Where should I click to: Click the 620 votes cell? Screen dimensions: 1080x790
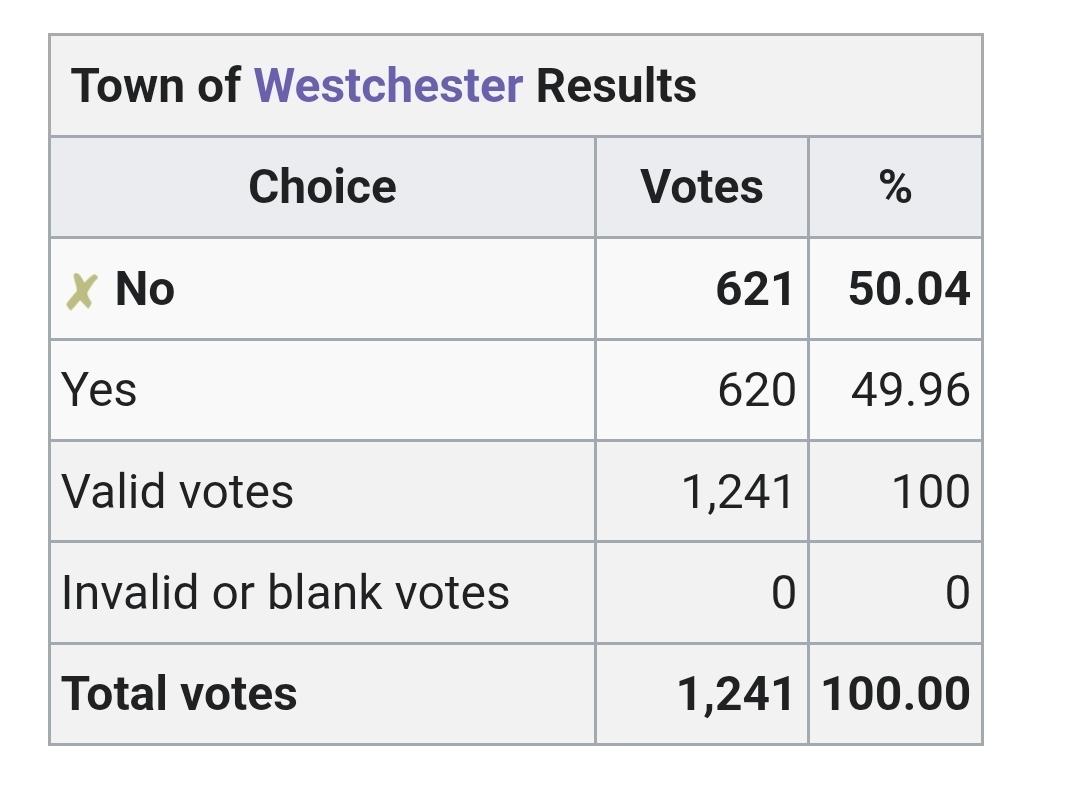pyautogui.click(x=756, y=391)
